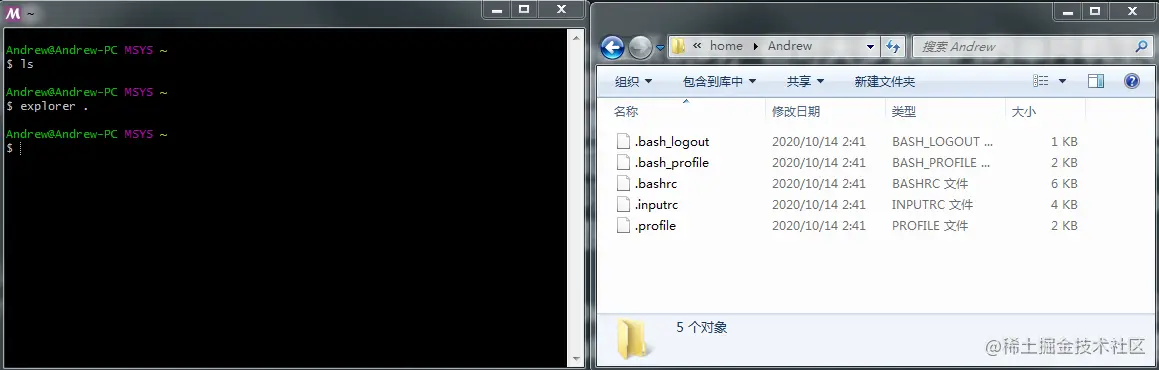Click the .inputrc file icon
This screenshot has height=370, width=1159.
(x=623, y=205)
